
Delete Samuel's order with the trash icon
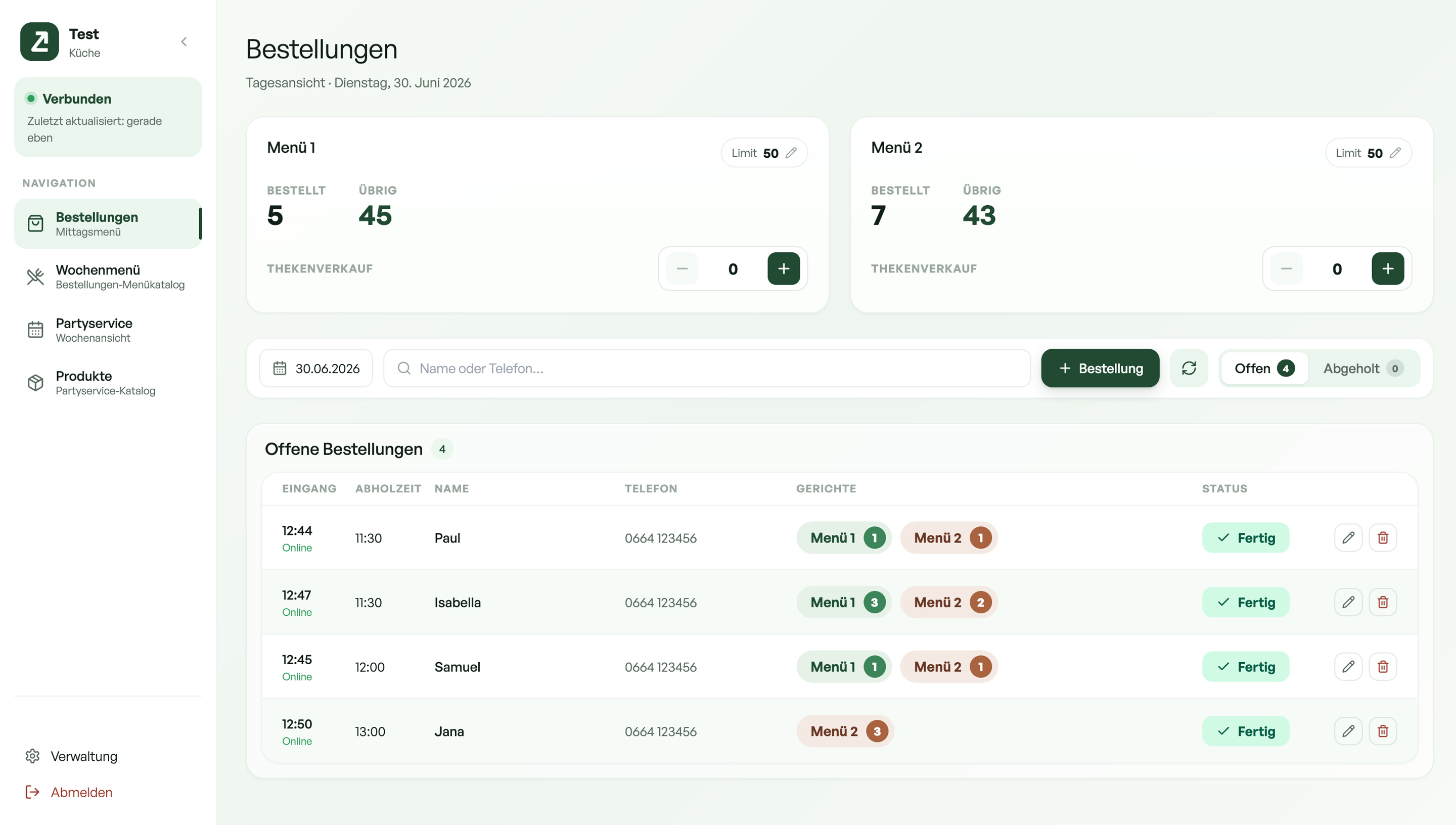[x=1382, y=667]
